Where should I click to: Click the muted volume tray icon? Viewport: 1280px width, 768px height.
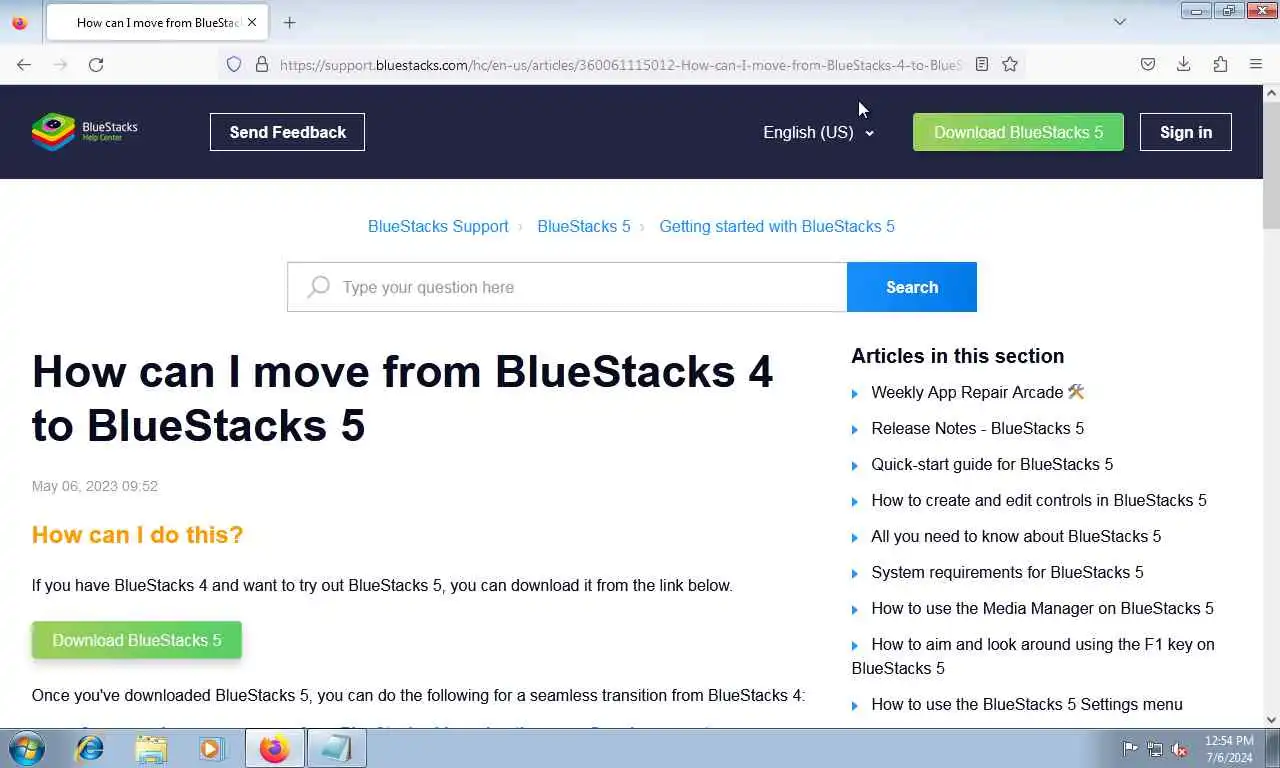click(1180, 748)
